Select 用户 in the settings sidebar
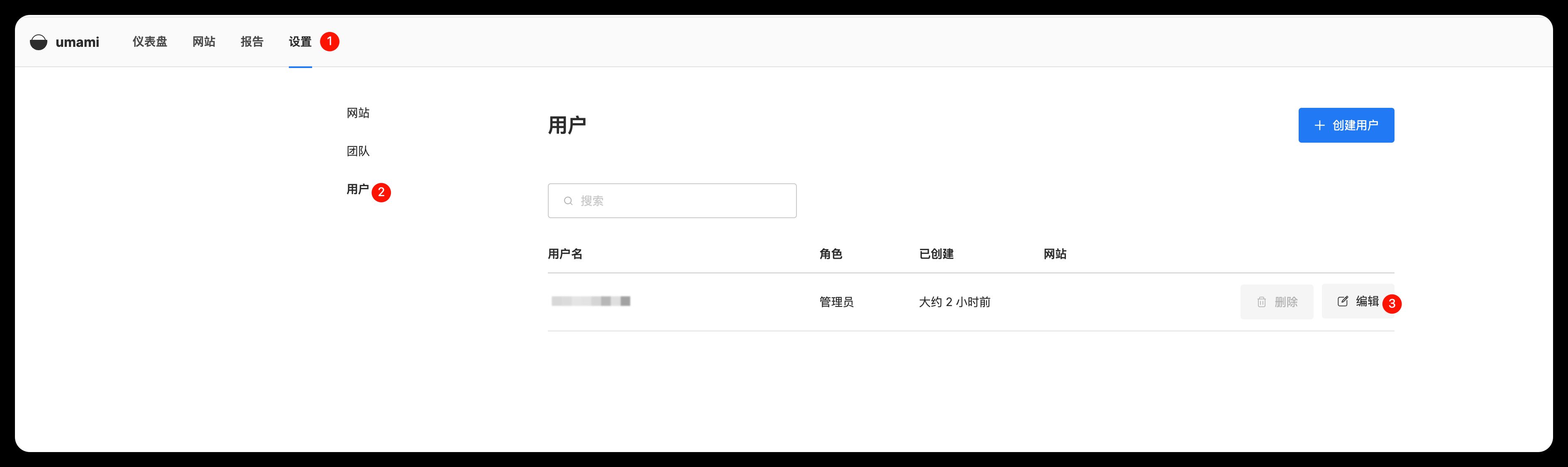This screenshot has height=467, width=1568. click(x=357, y=190)
